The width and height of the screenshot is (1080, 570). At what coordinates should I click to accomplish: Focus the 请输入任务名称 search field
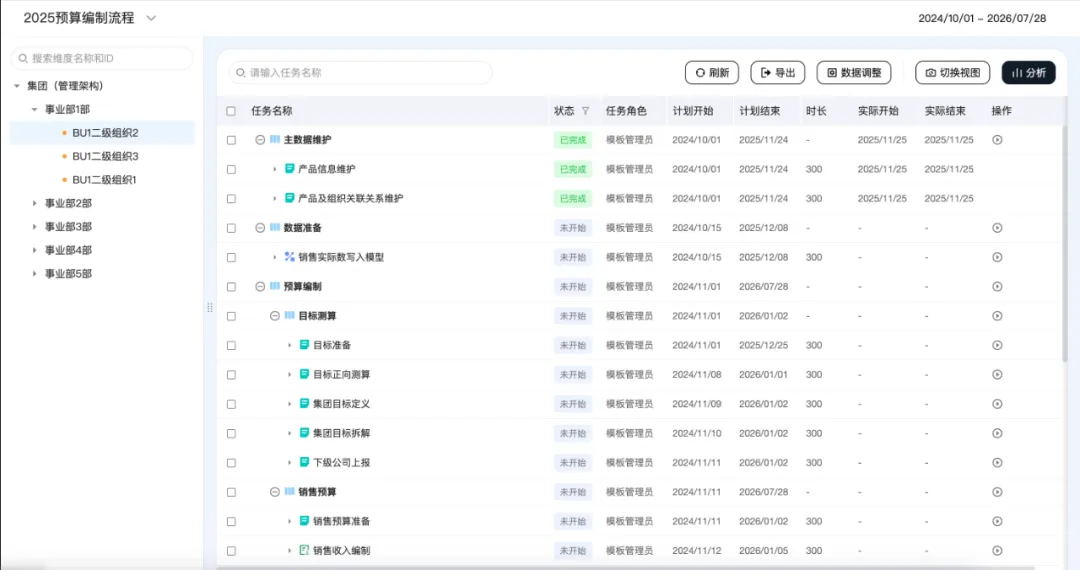[x=360, y=72]
